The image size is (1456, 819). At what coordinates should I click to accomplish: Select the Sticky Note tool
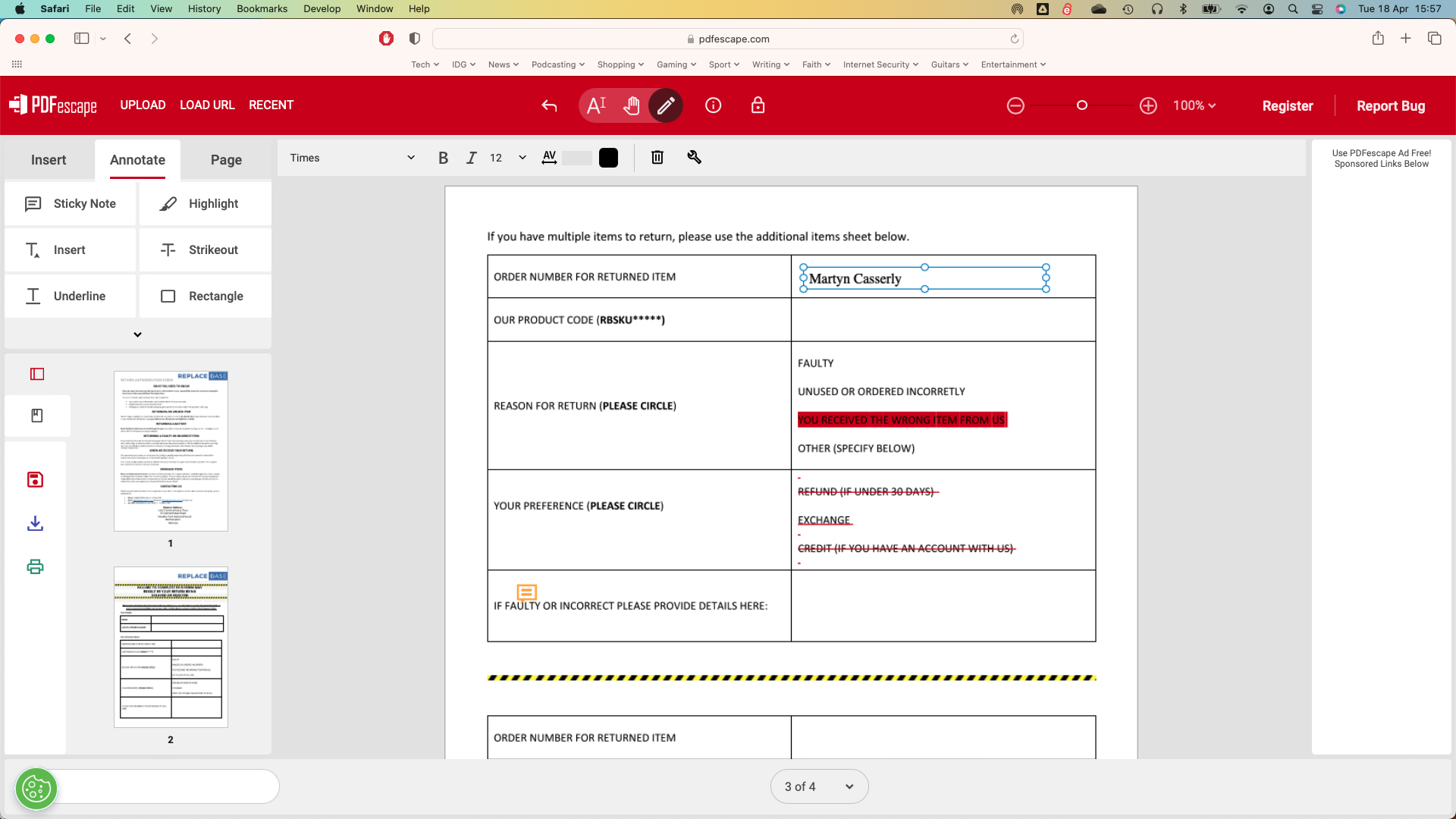coord(70,203)
